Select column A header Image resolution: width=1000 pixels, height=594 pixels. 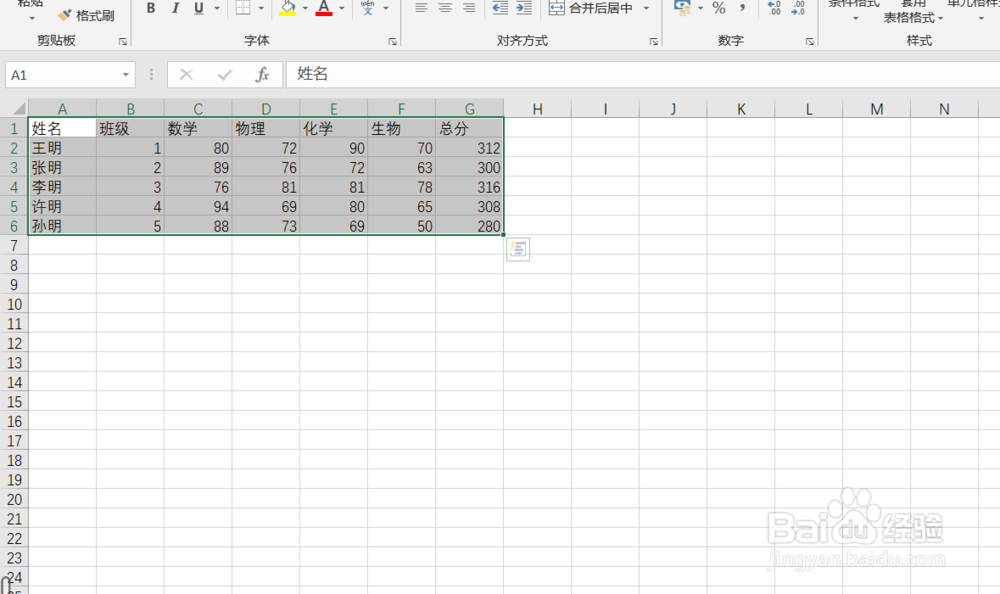[62, 109]
